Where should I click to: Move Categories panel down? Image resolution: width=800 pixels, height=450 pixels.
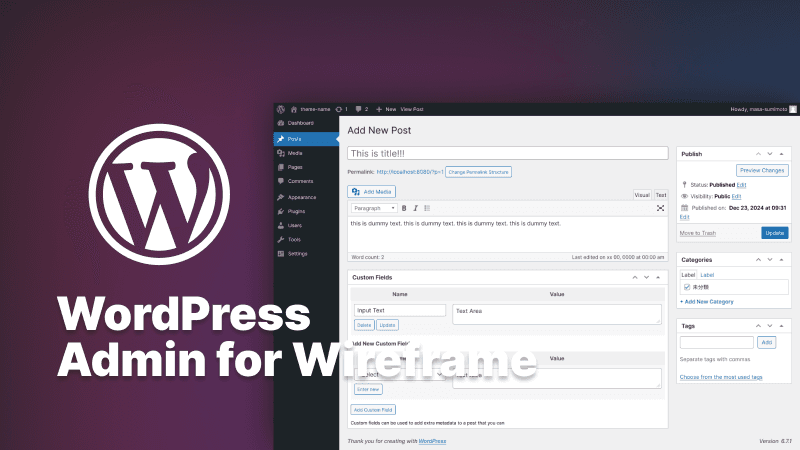[x=770, y=260]
